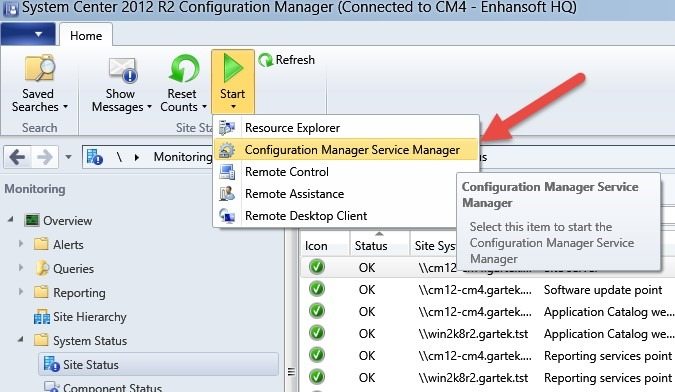Open Site Hierarchy in the tree

[90, 317]
